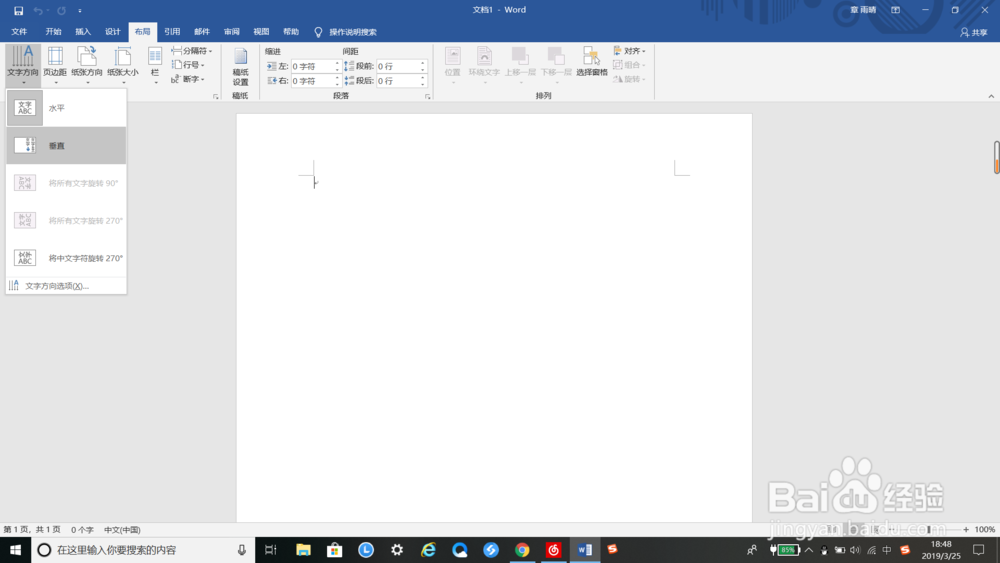Click the spacing before (段前) input field
The width and height of the screenshot is (1000, 563).
pos(397,66)
